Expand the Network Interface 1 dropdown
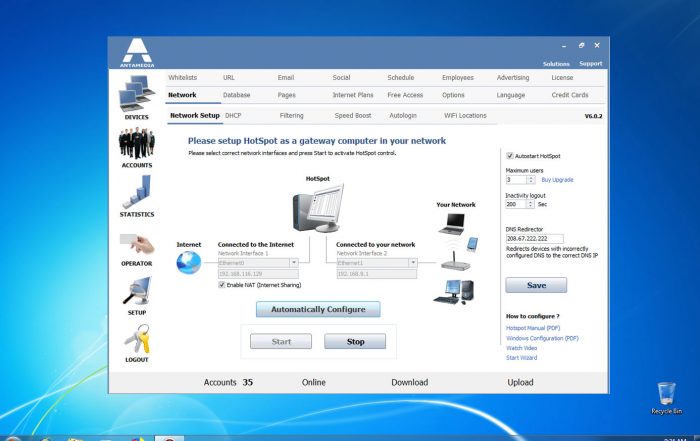Viewport: 700px width, 441px height. [294, 262]
